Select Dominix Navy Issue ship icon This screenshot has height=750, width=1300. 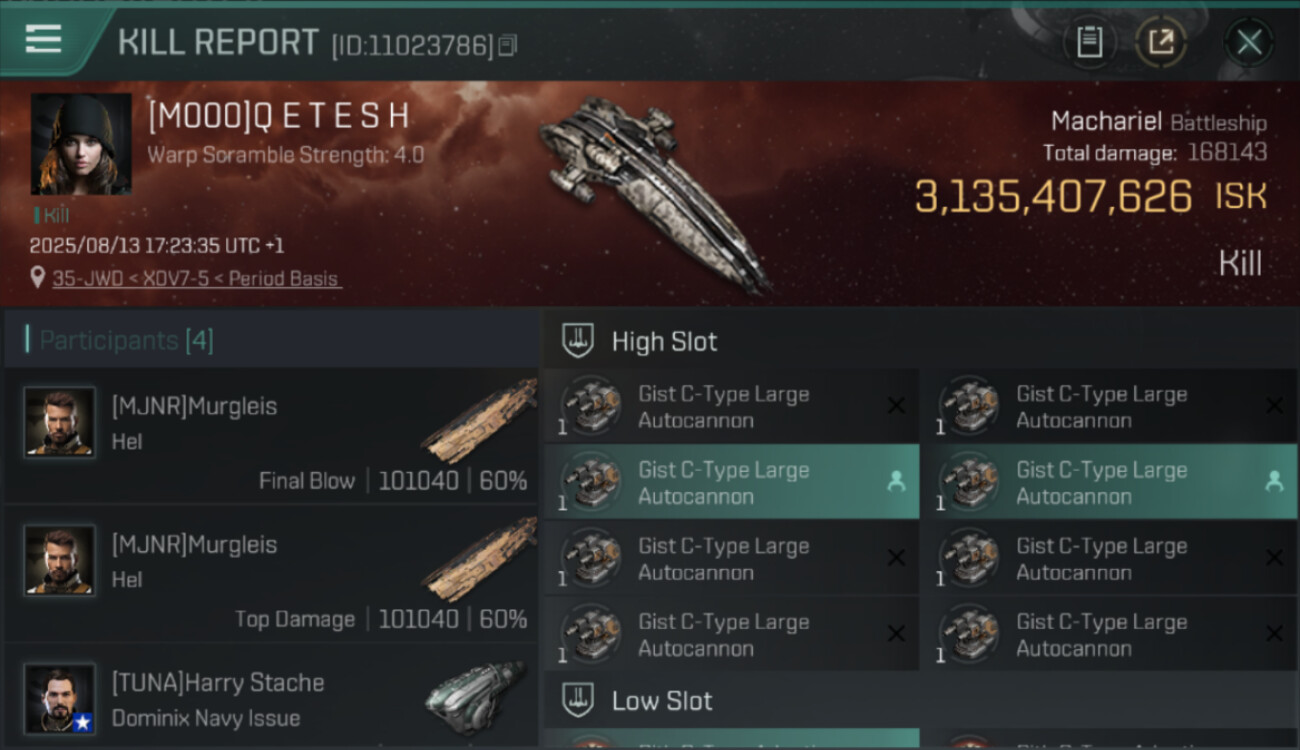coord(473,695)
